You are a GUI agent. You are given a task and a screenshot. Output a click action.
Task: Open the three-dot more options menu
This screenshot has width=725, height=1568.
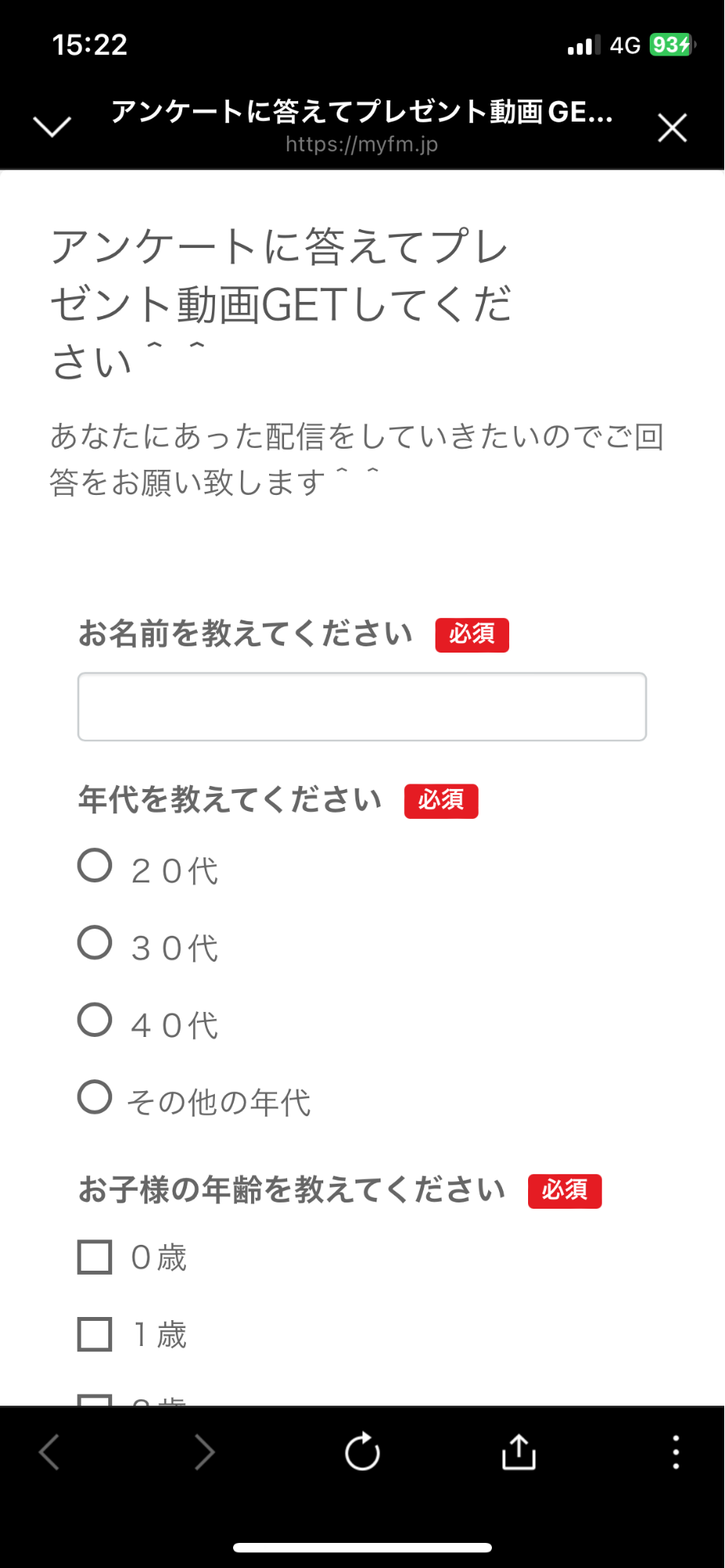point(676,1452)
